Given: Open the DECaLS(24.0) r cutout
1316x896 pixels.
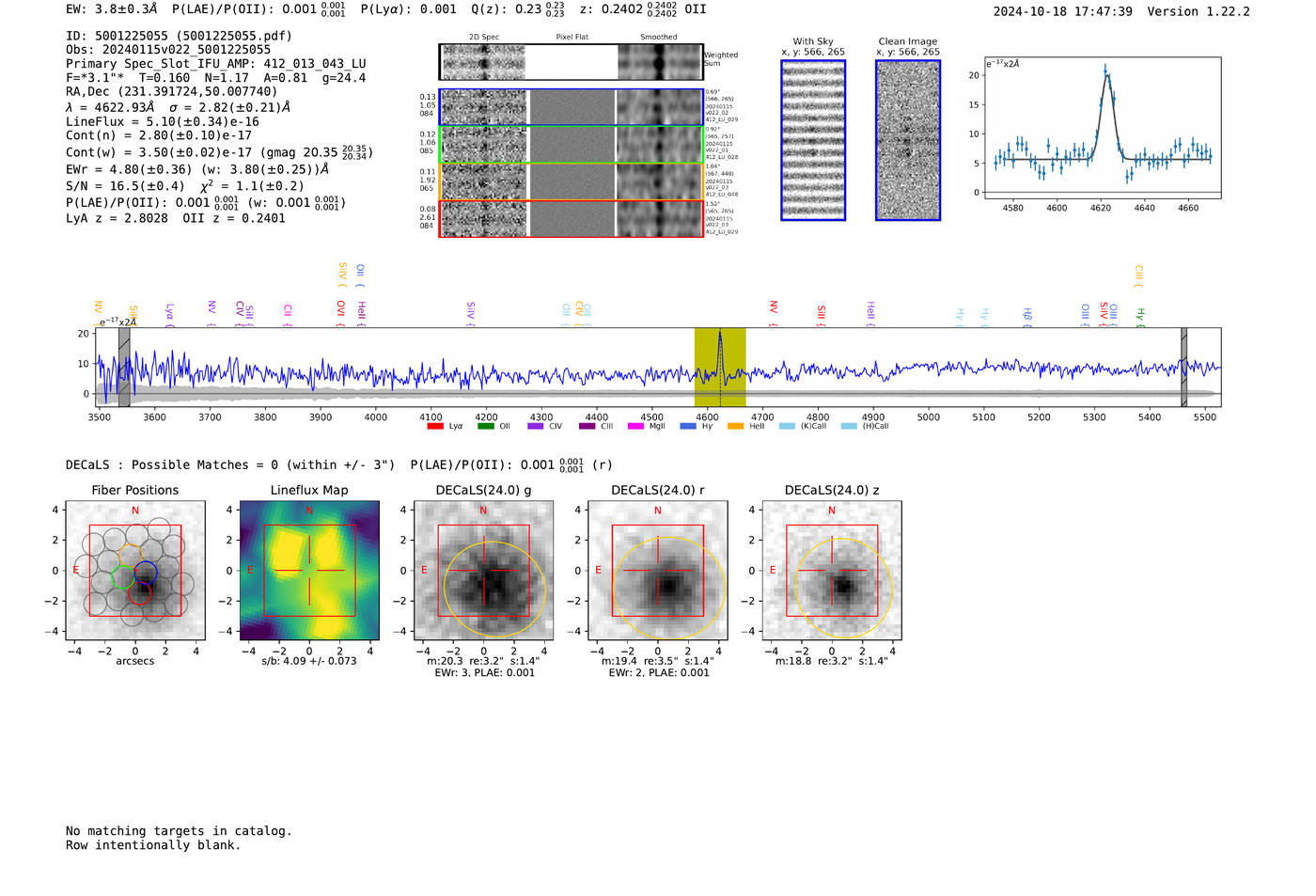Looking at the screenshot, I should pos(657,571).
